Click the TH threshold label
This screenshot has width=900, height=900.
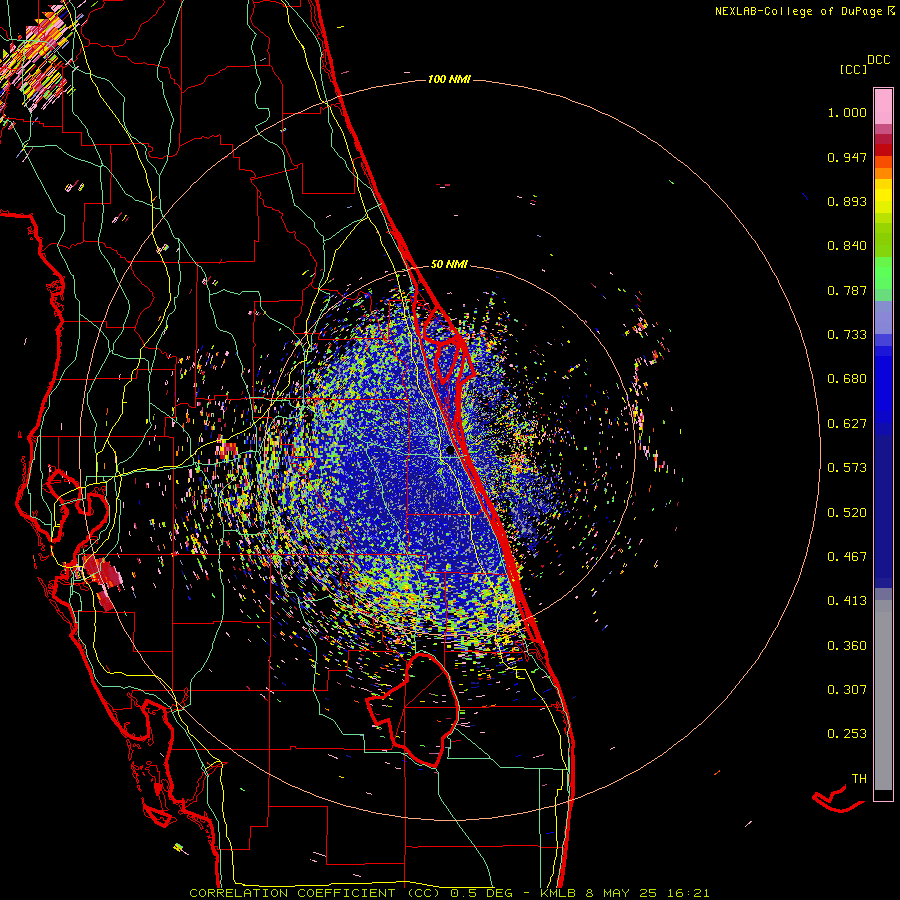[859, 779]
